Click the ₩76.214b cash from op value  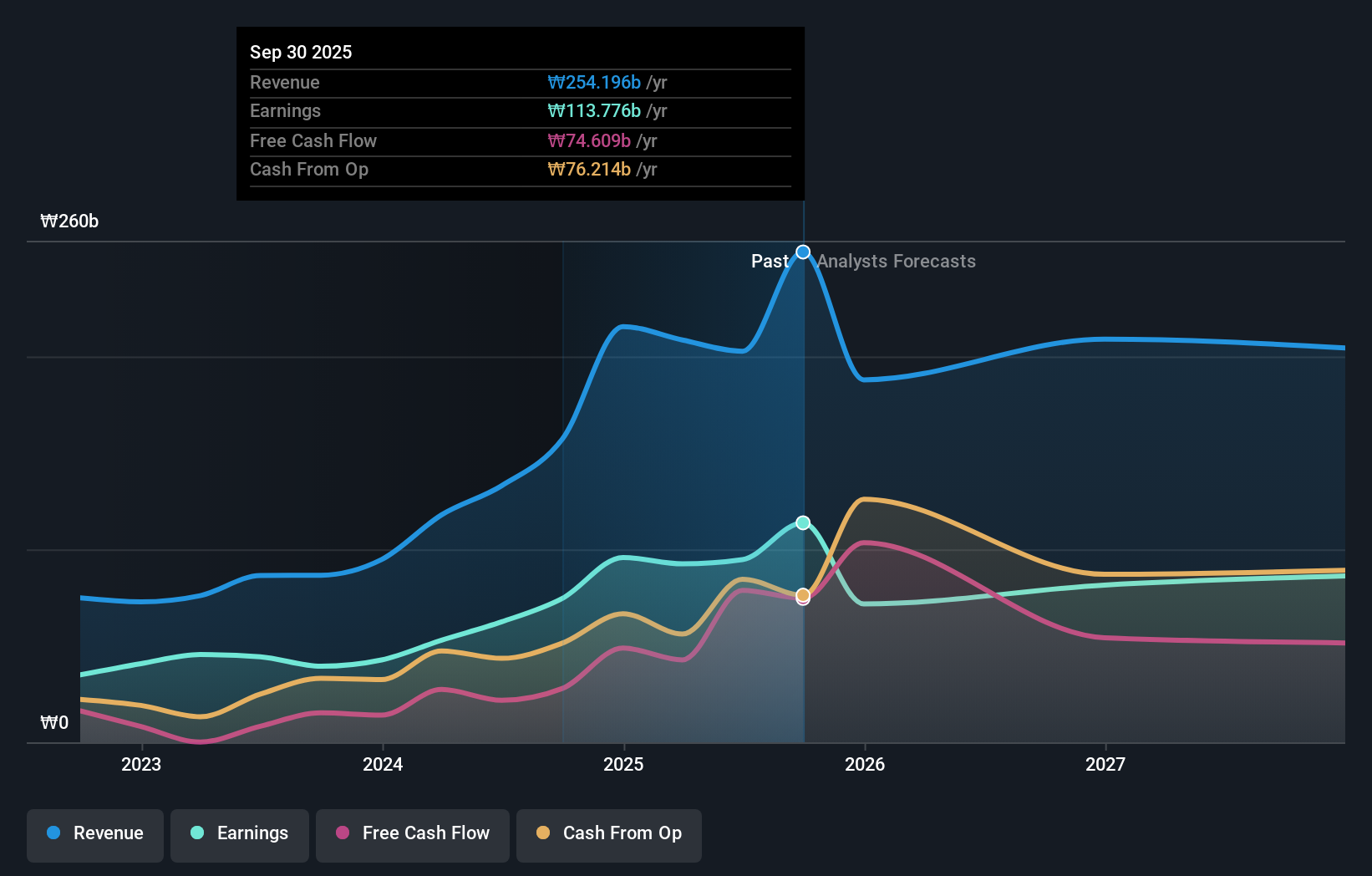(589, 170)
